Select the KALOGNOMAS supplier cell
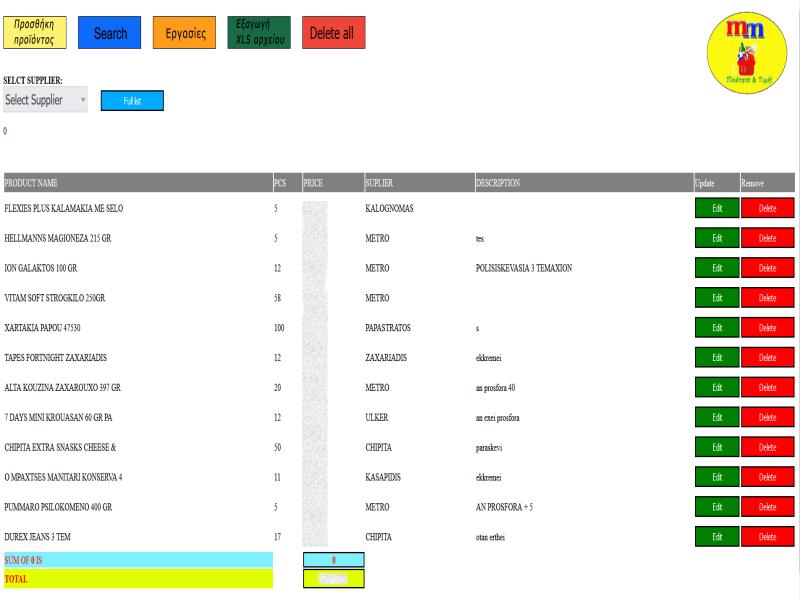This screenshot has height=600, width=800. [x=389, y=208]
